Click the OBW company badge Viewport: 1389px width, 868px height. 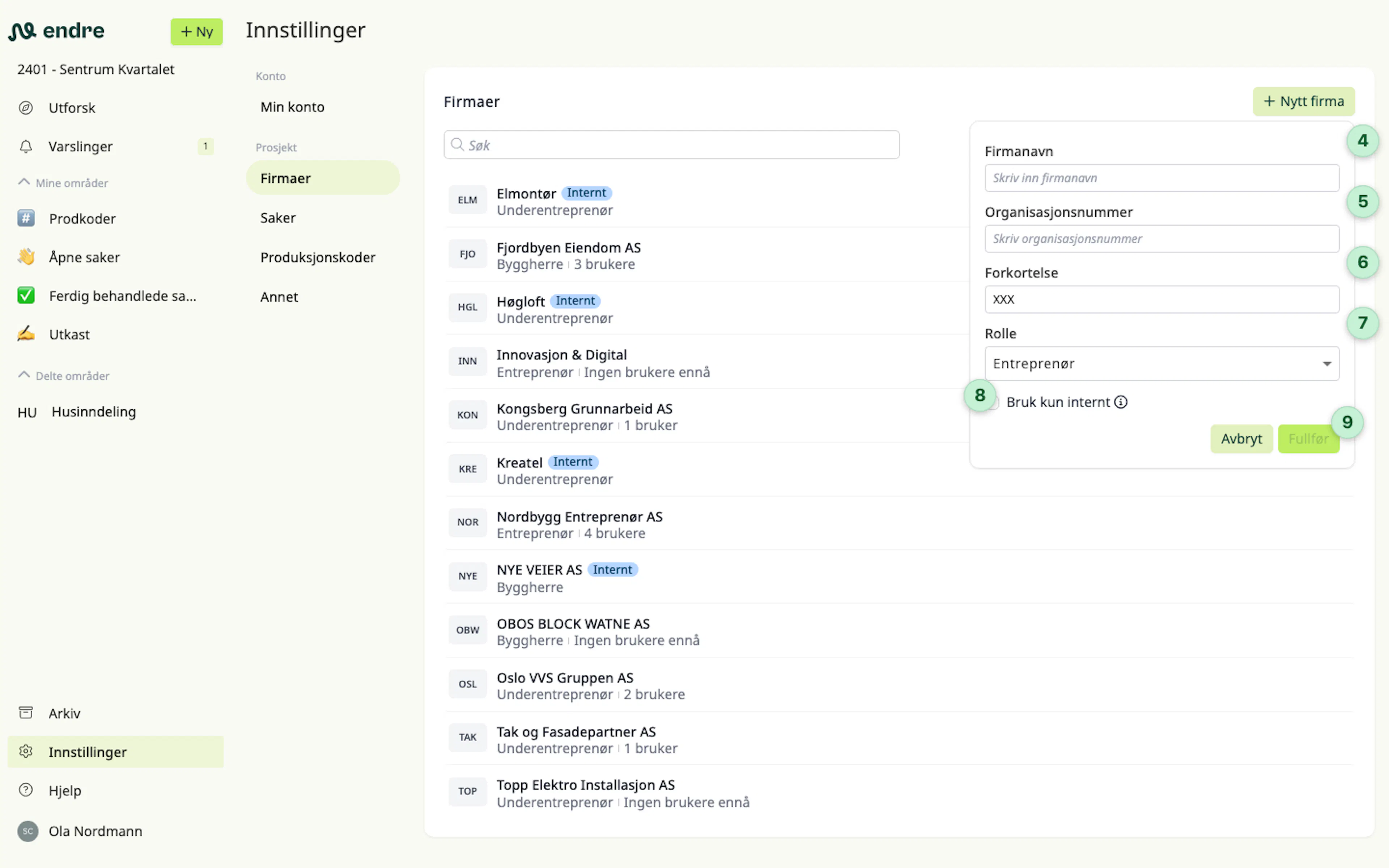tap(467, 630)
